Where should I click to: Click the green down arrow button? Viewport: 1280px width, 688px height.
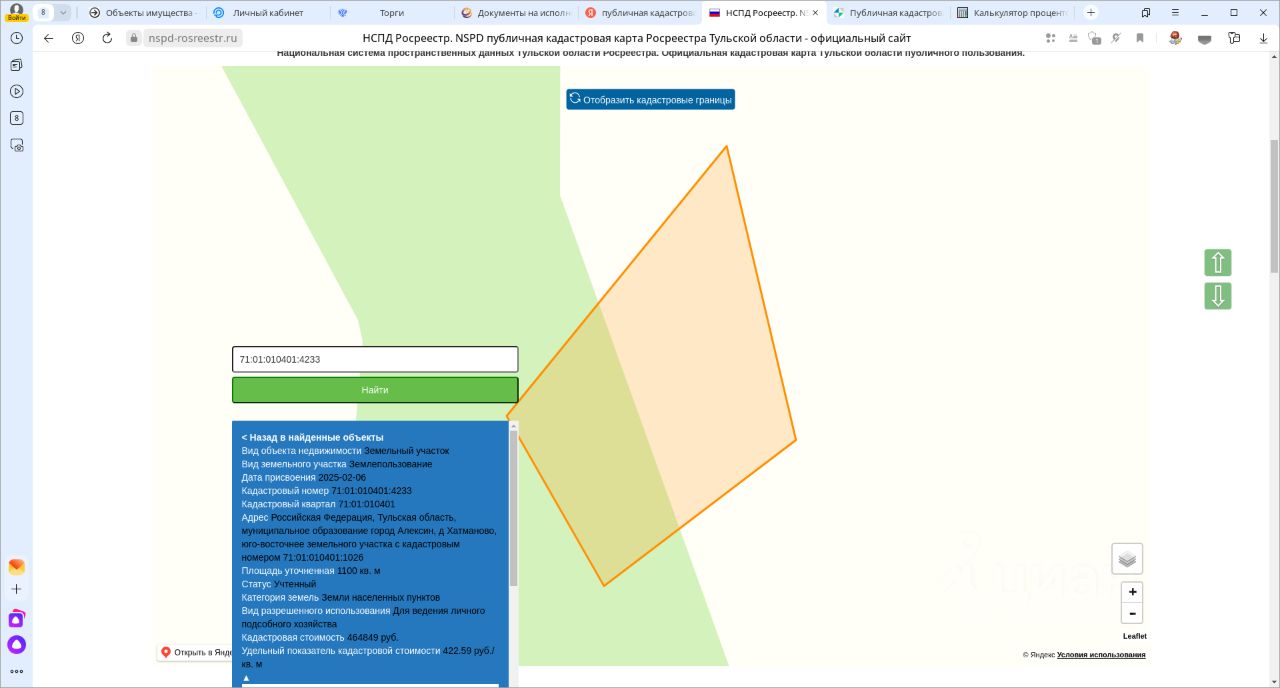(x=1218, y=296)
